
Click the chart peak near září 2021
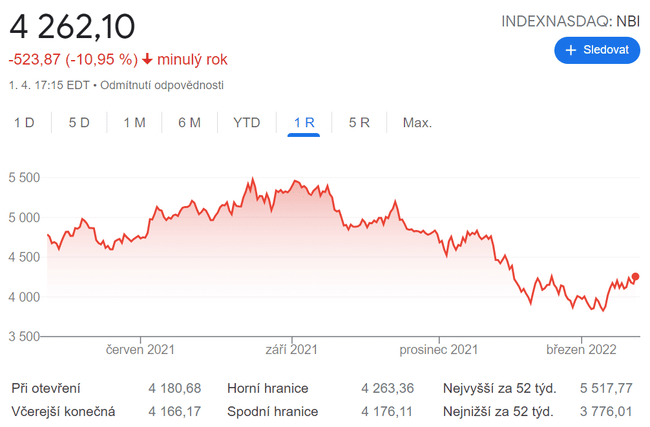point(252,180)
